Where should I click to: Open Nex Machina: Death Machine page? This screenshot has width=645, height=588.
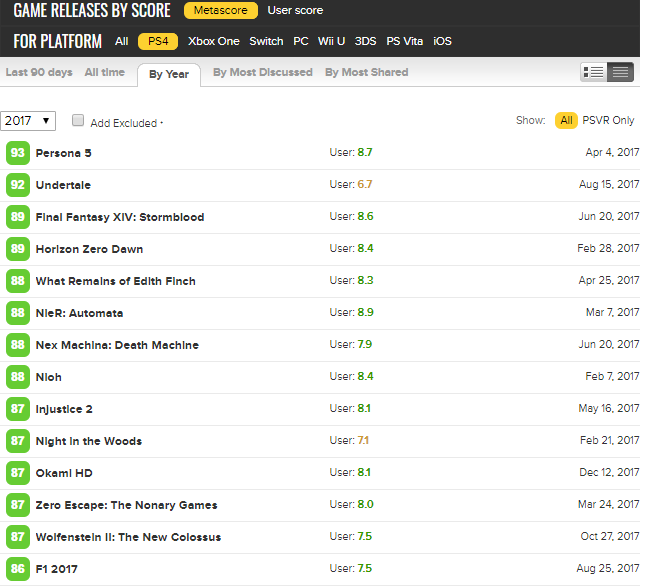117,345
